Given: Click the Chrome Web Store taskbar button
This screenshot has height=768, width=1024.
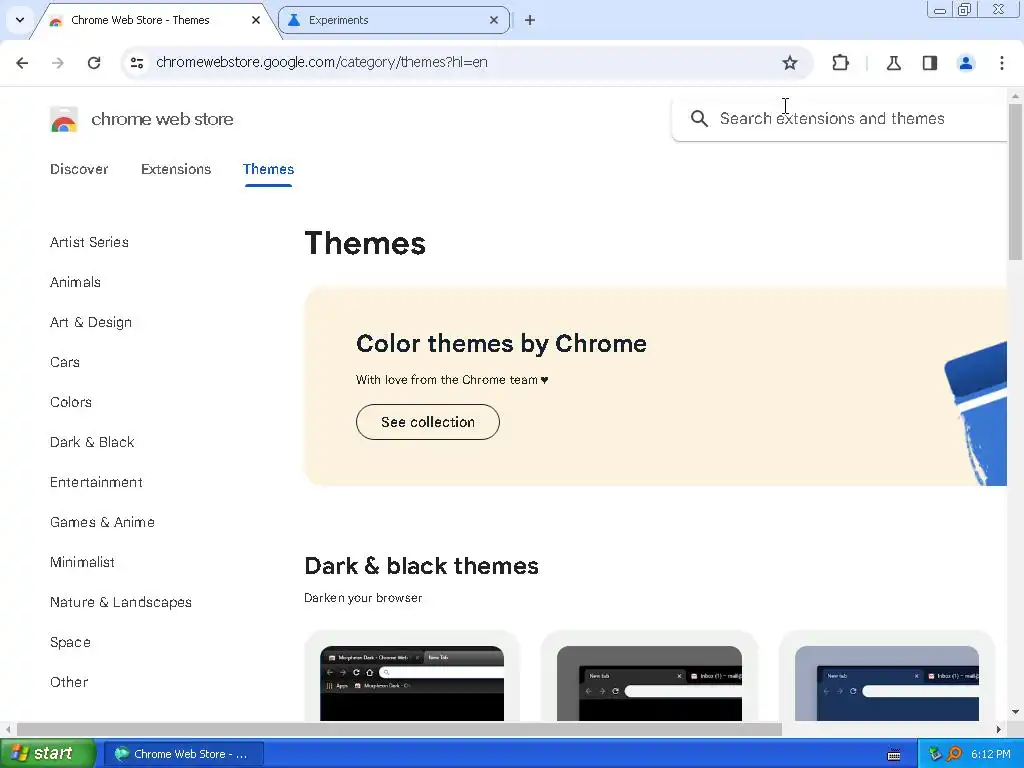Looking at the screenshot, I should coord(184,754).
